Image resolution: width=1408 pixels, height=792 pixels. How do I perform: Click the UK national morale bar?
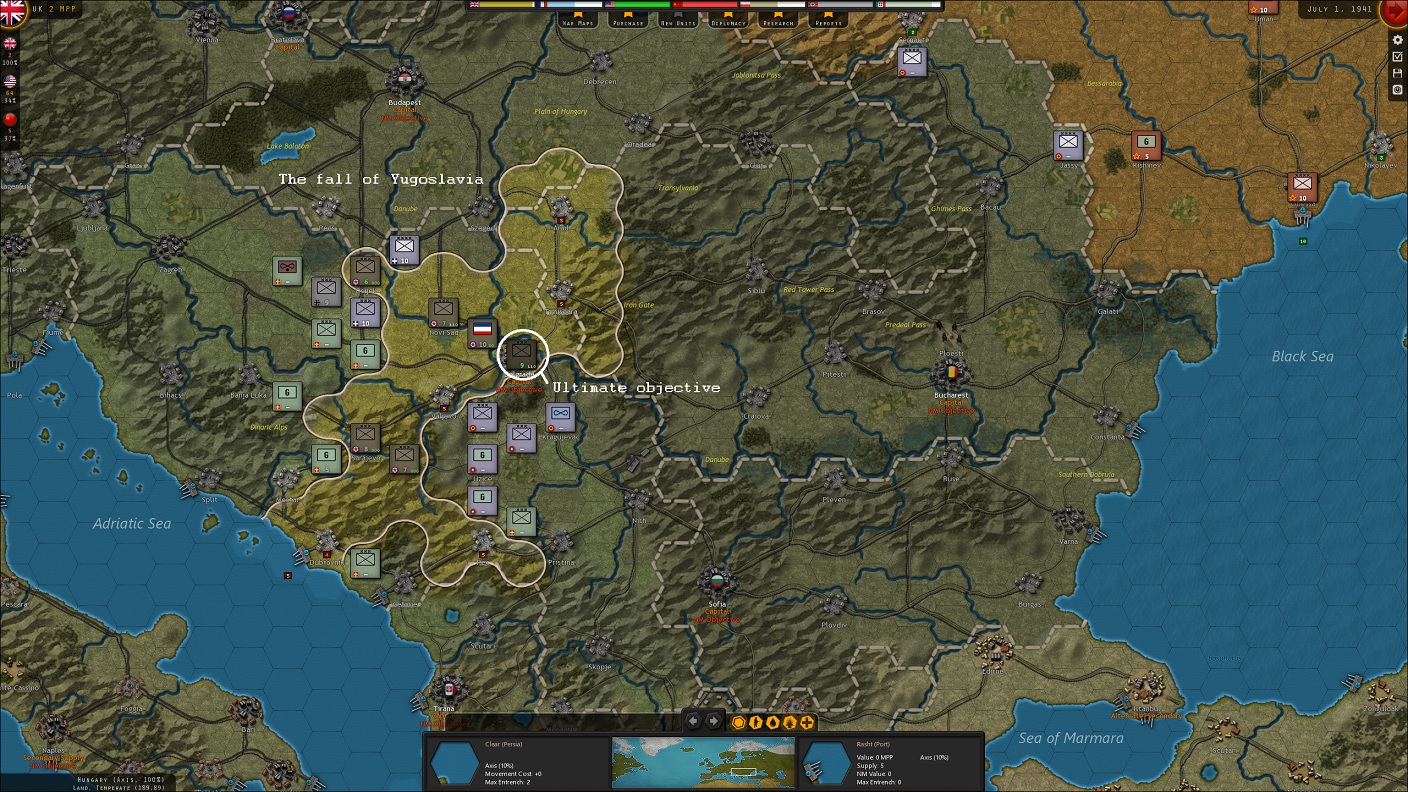pos(501,5)
